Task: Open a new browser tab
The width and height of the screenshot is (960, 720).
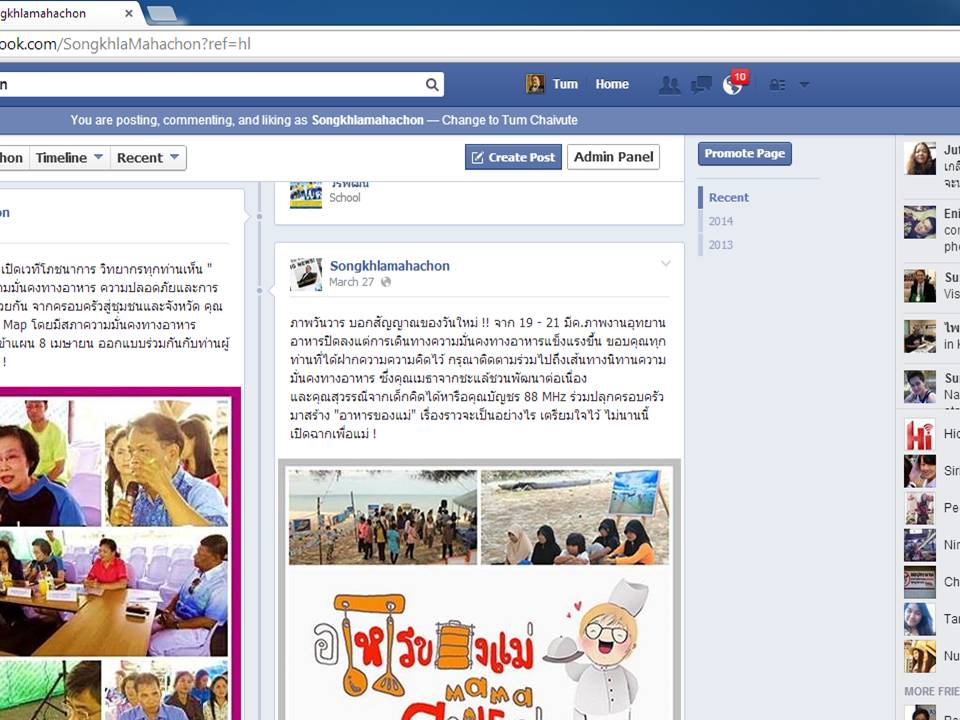Action: tap(162, 13)
